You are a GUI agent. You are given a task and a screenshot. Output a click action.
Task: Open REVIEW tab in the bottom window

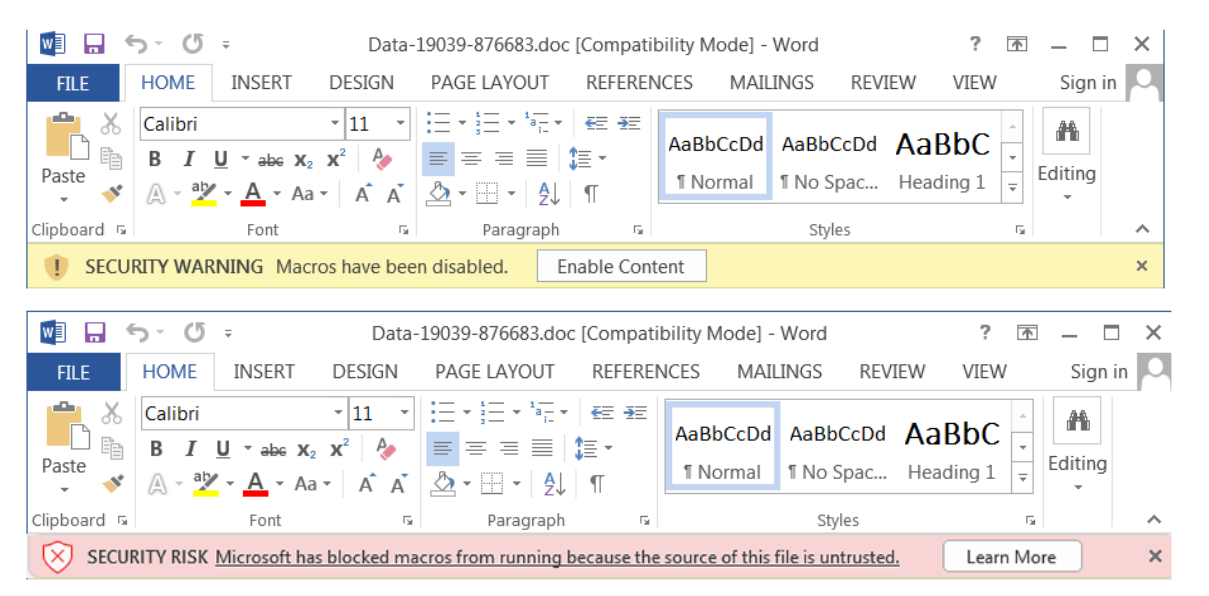point(892,372)
